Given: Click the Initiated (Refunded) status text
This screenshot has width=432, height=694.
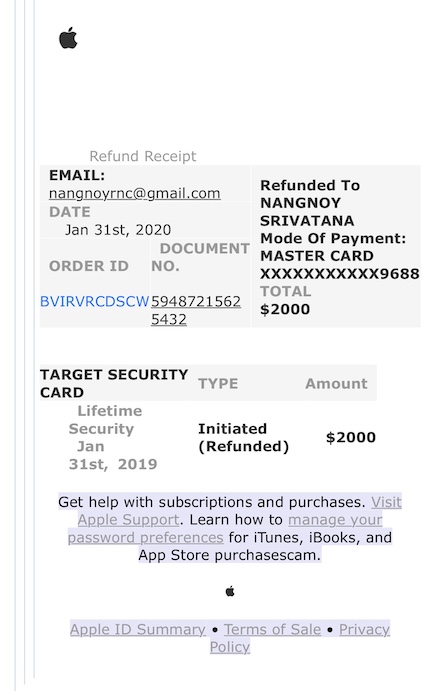Looking at the screenshot, I should pyautogui.click(x=243, y=437).
